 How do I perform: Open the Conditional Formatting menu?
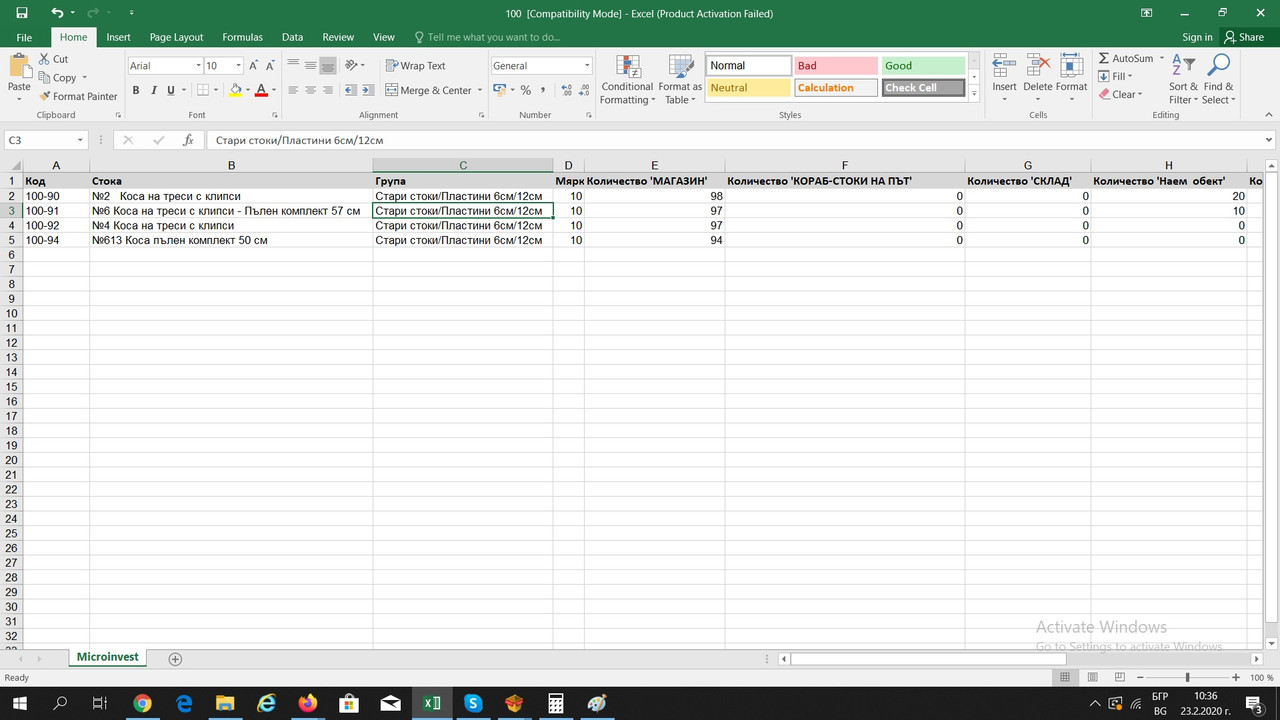click(x=628, y=79)
